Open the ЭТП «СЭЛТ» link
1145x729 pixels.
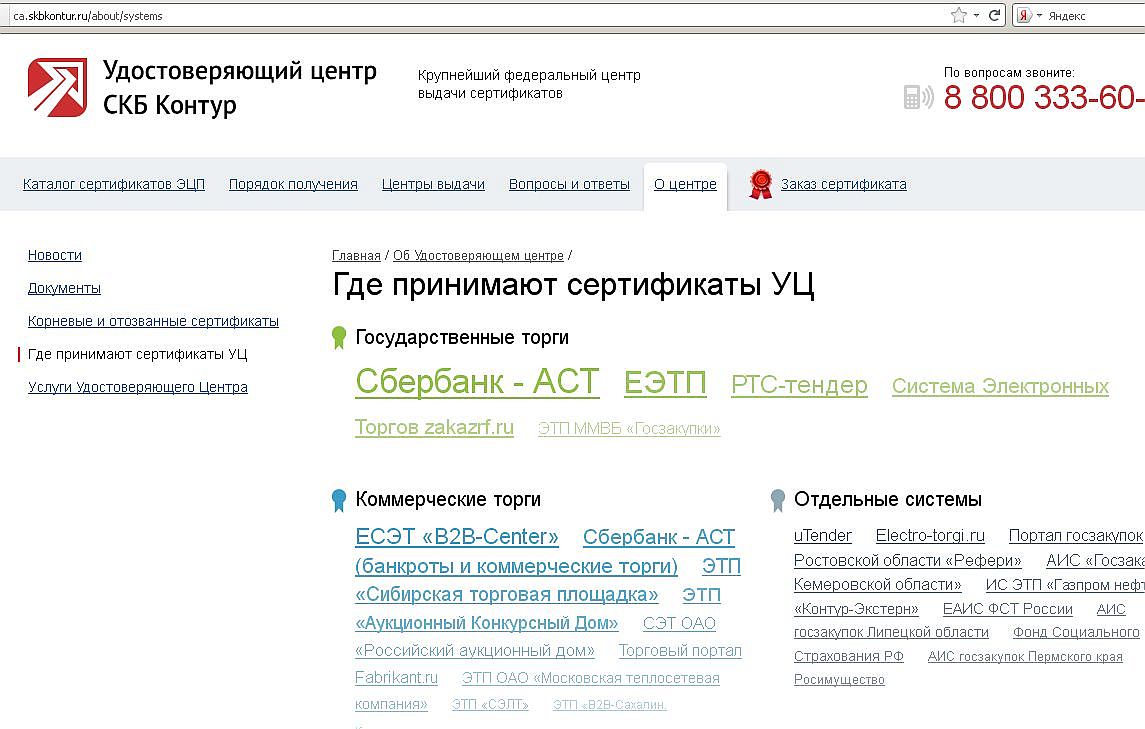(x=490, y=704)
